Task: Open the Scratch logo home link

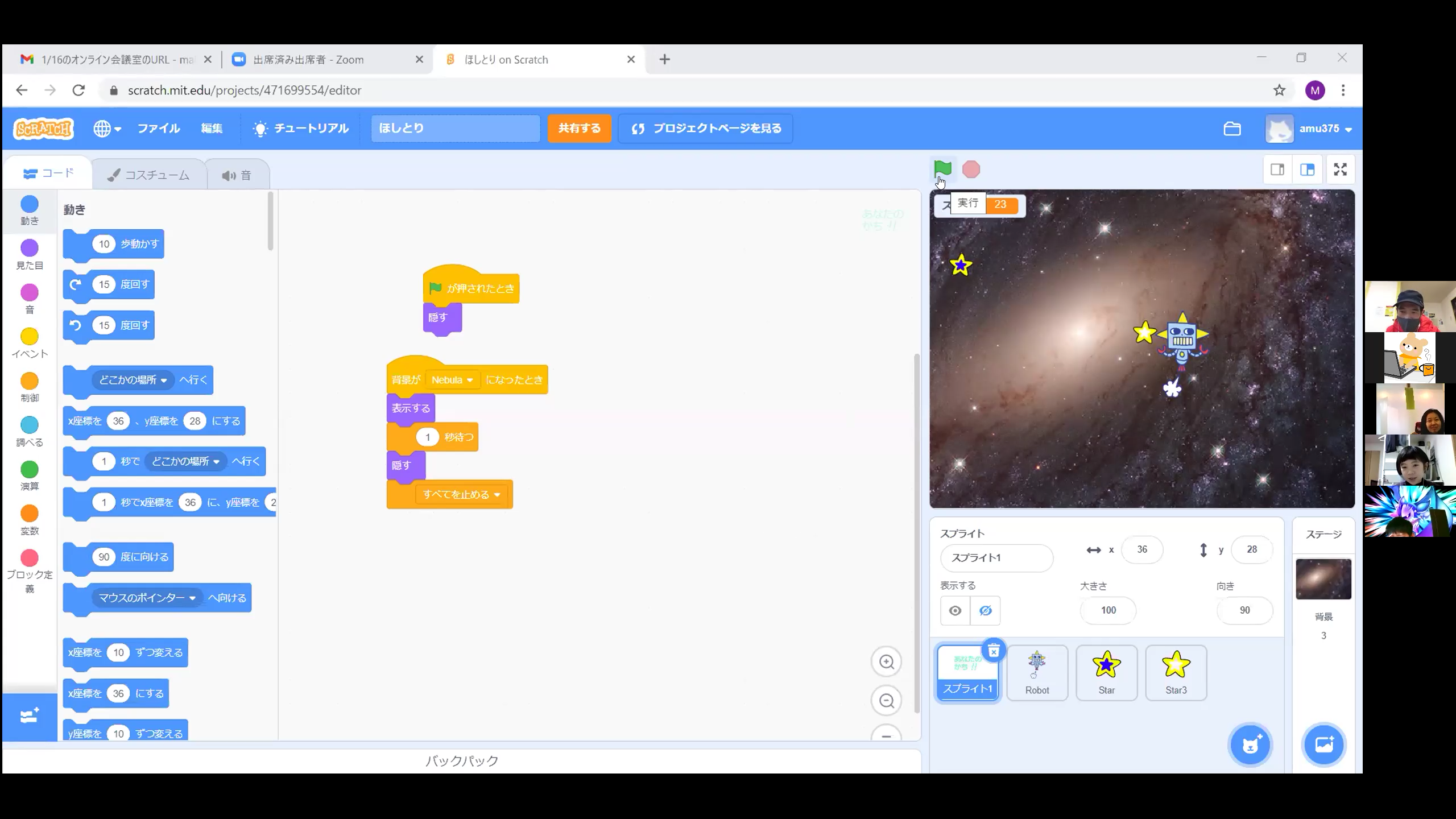Action: point(44,129)
